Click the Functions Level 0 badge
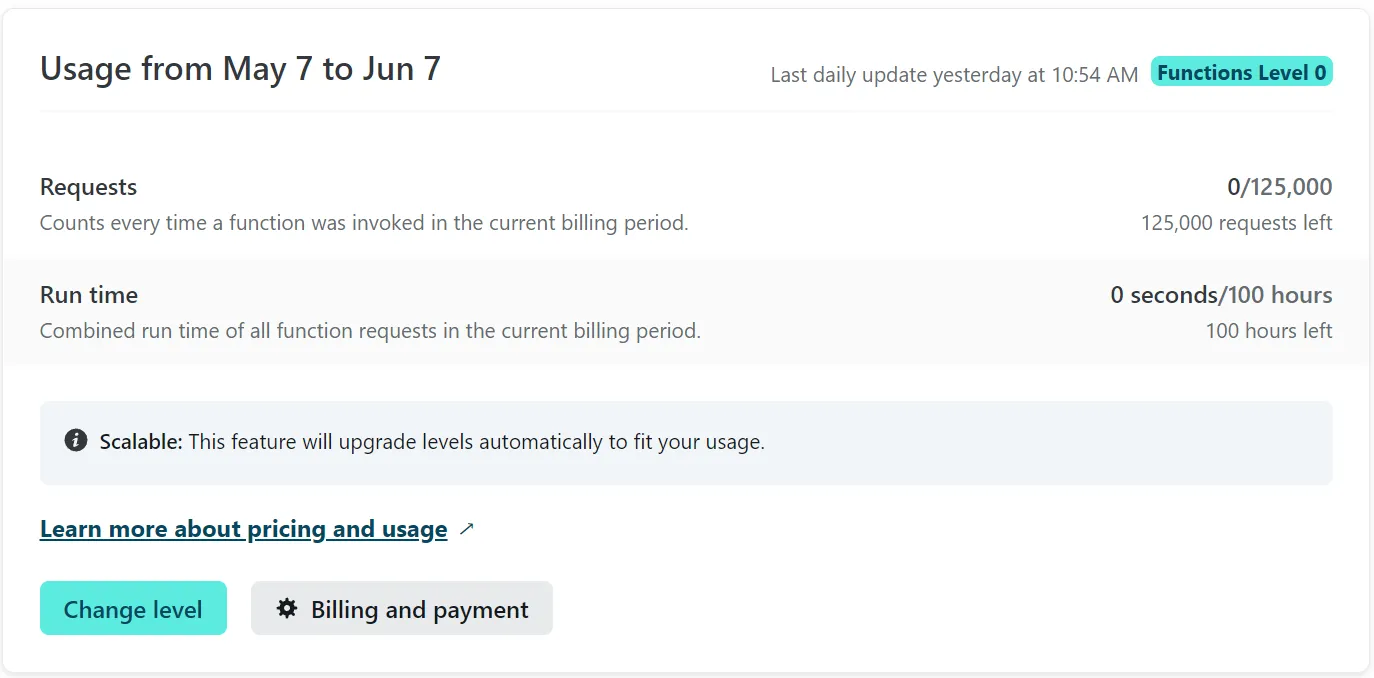This screenshot has width=1374, height=678. tap(1241, 72)
